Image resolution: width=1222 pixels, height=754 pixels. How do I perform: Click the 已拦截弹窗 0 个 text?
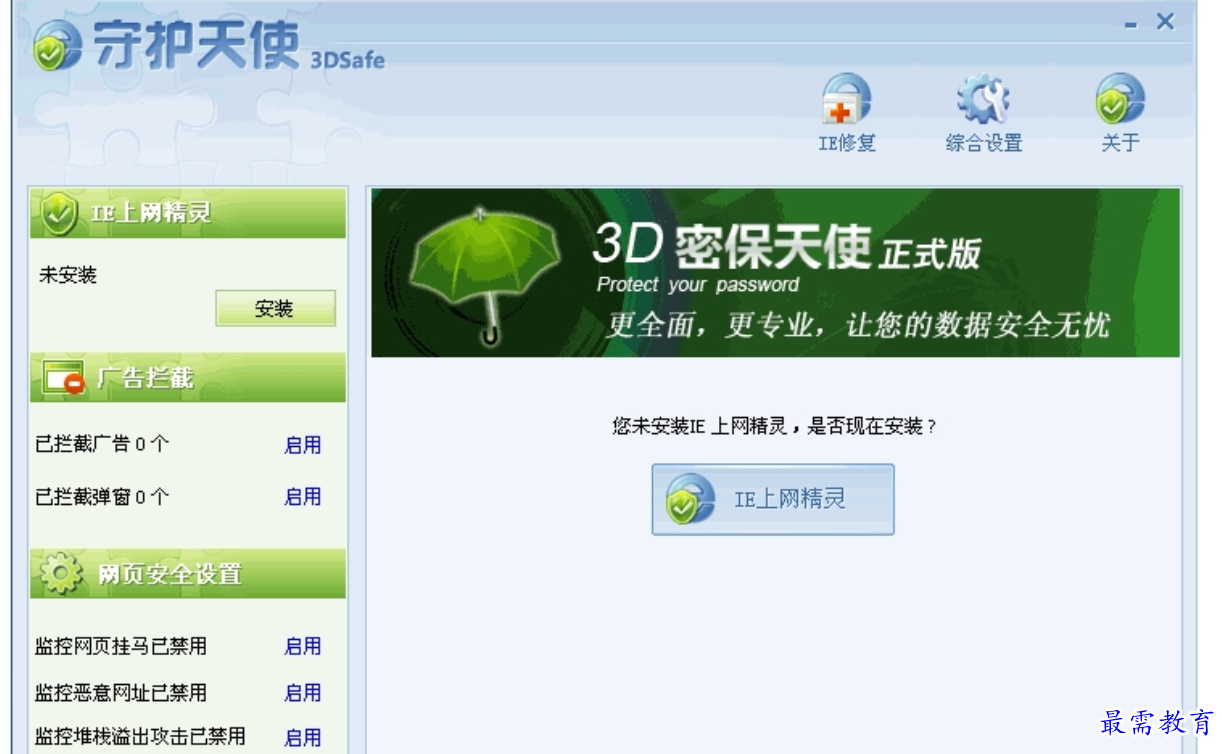tap(102, 496)
